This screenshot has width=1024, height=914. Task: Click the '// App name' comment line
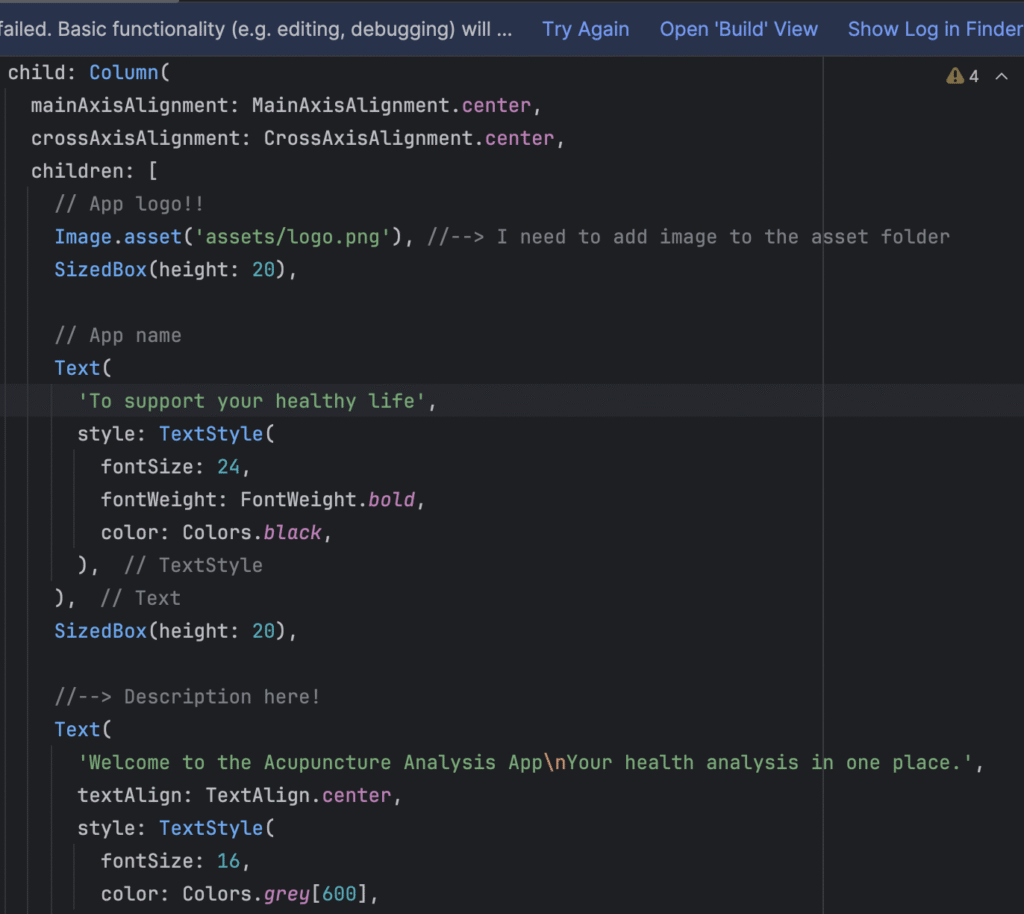[x=118, y=335]
